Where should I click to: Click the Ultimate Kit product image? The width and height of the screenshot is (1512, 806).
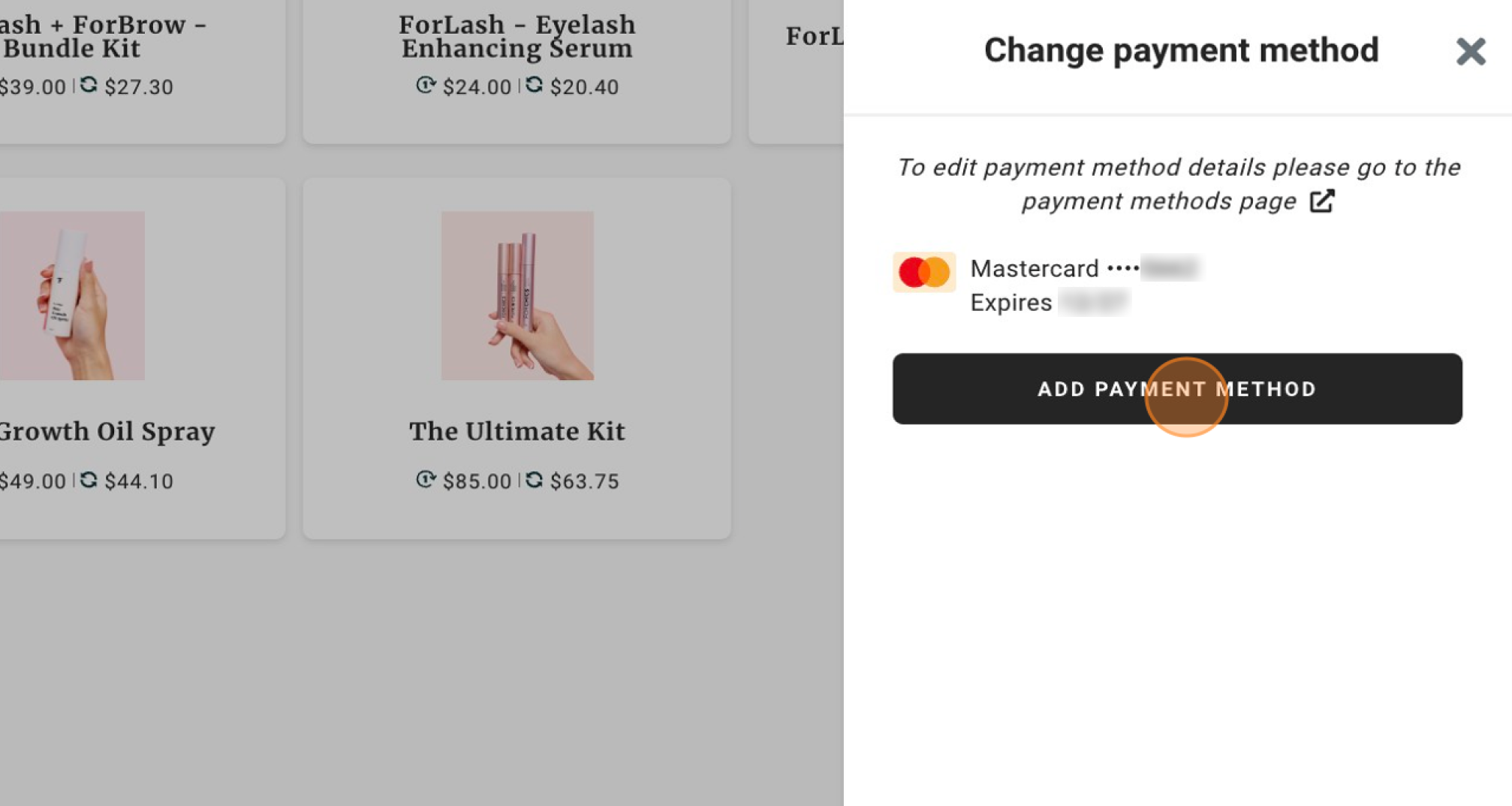(x=517, y=295)
